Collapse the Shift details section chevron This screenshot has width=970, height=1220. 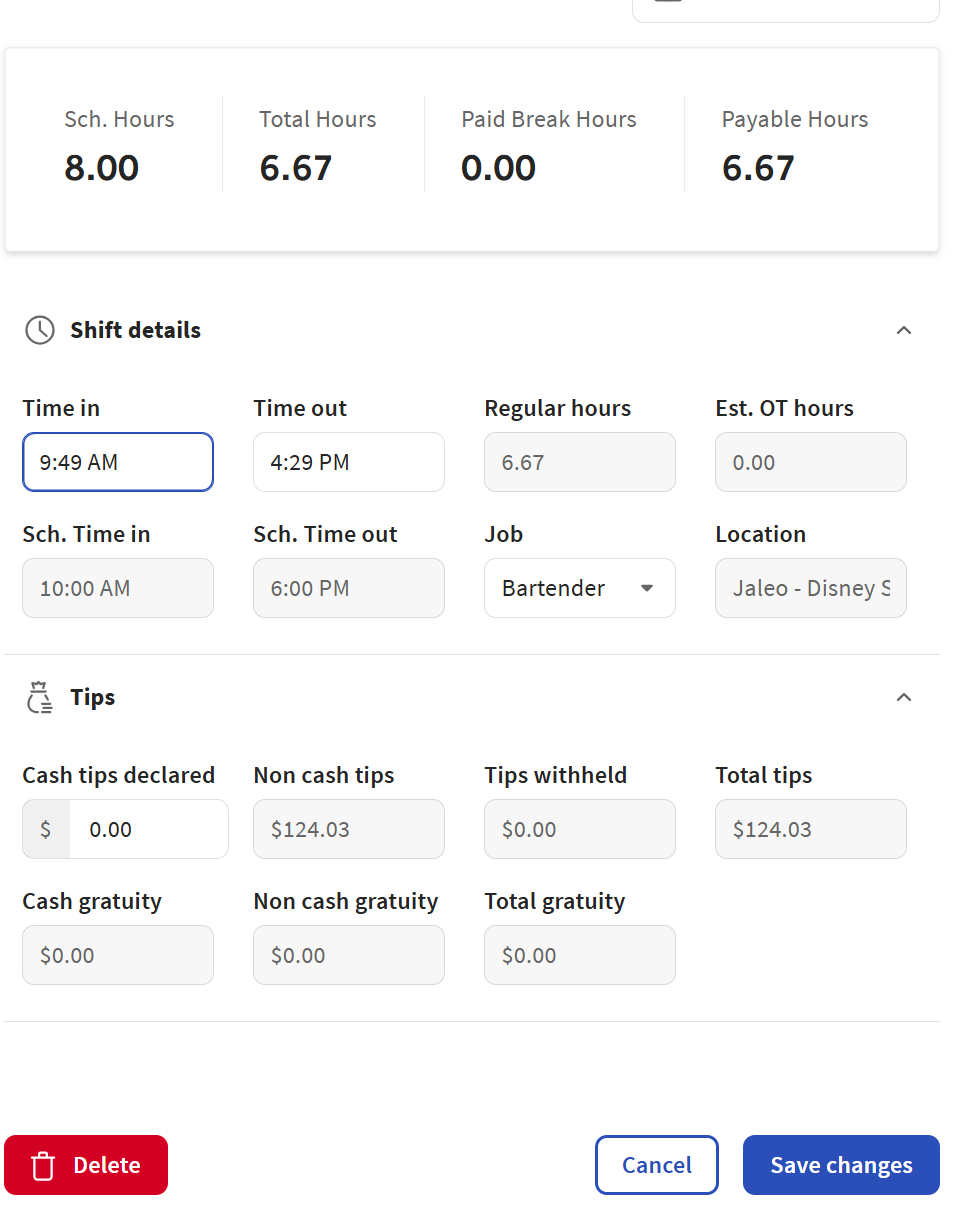pos(904,331)
